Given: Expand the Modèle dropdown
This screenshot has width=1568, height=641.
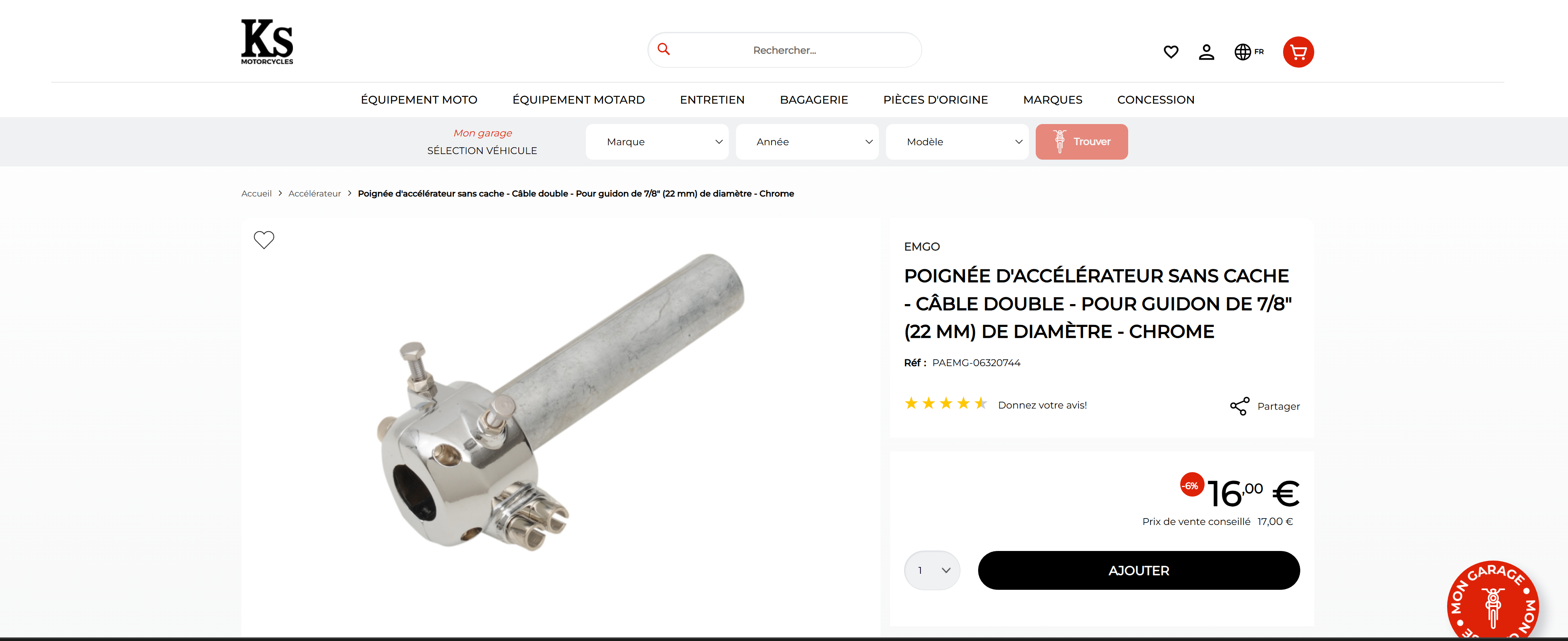Looking at the screenshot, I should 957,142.
